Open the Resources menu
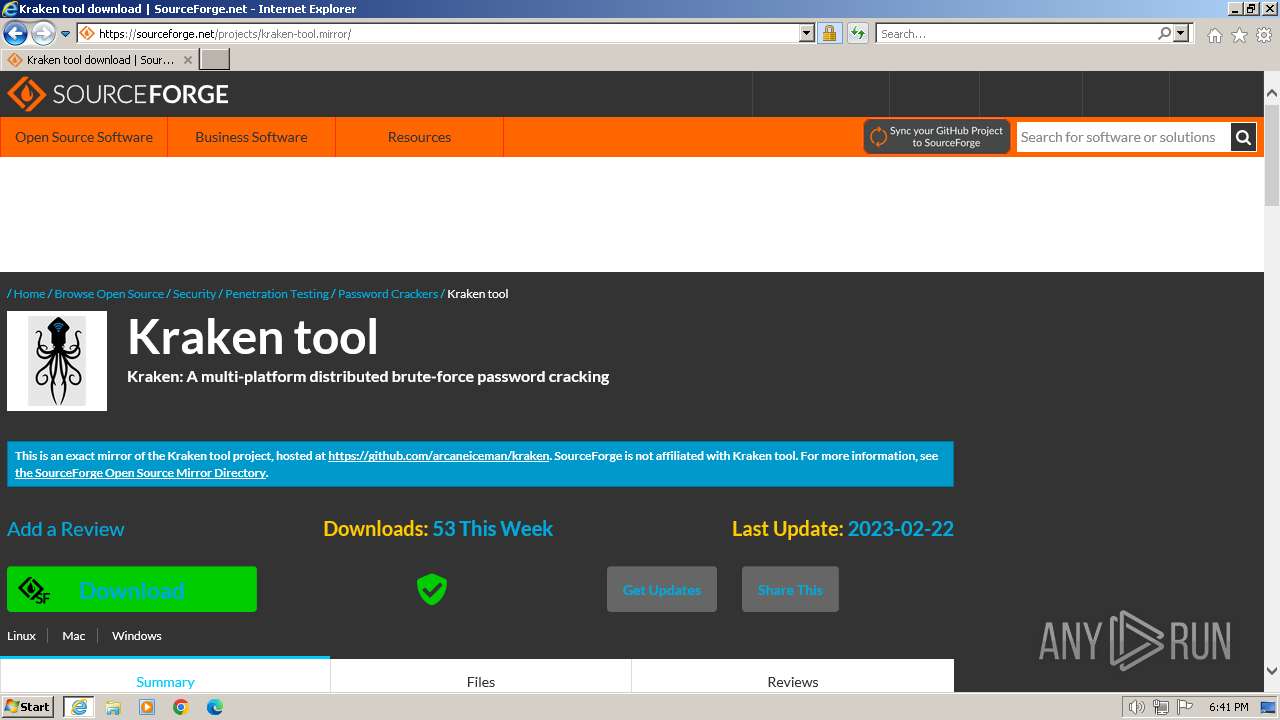 (x=419, y=137)
